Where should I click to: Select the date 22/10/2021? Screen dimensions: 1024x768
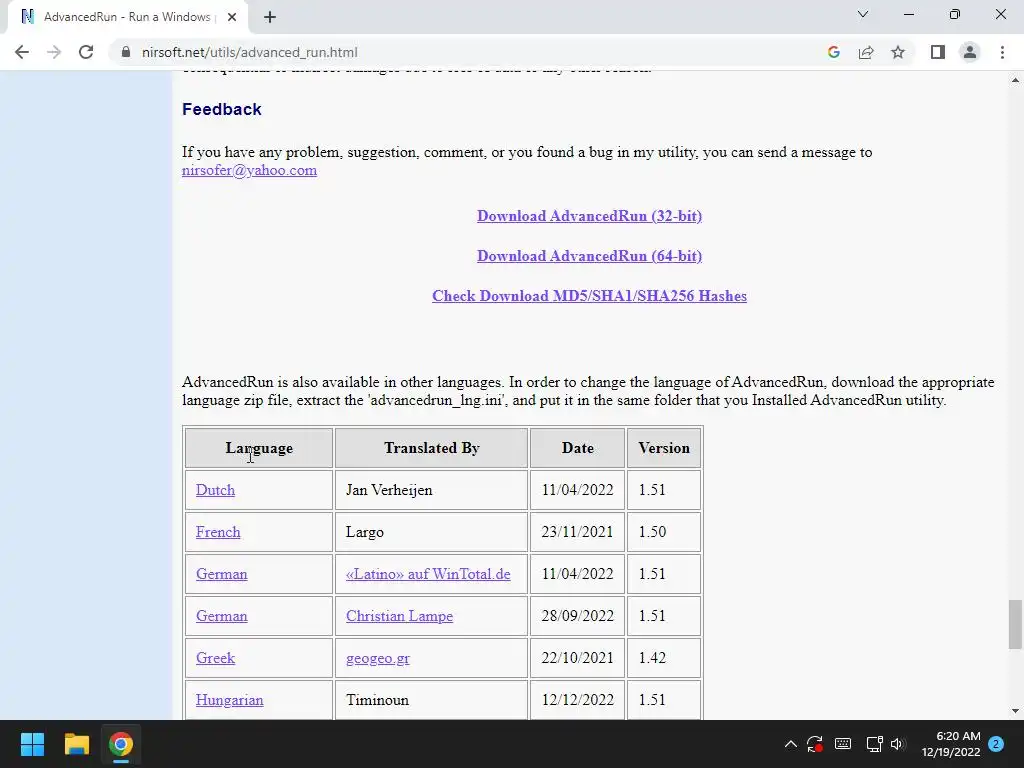577,658
